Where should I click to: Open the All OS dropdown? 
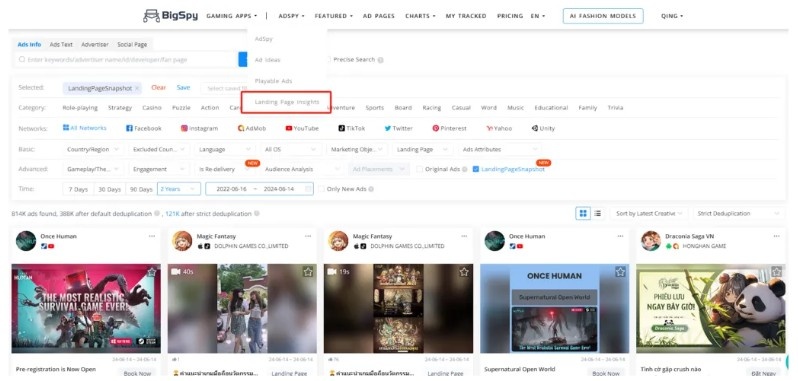291,150
